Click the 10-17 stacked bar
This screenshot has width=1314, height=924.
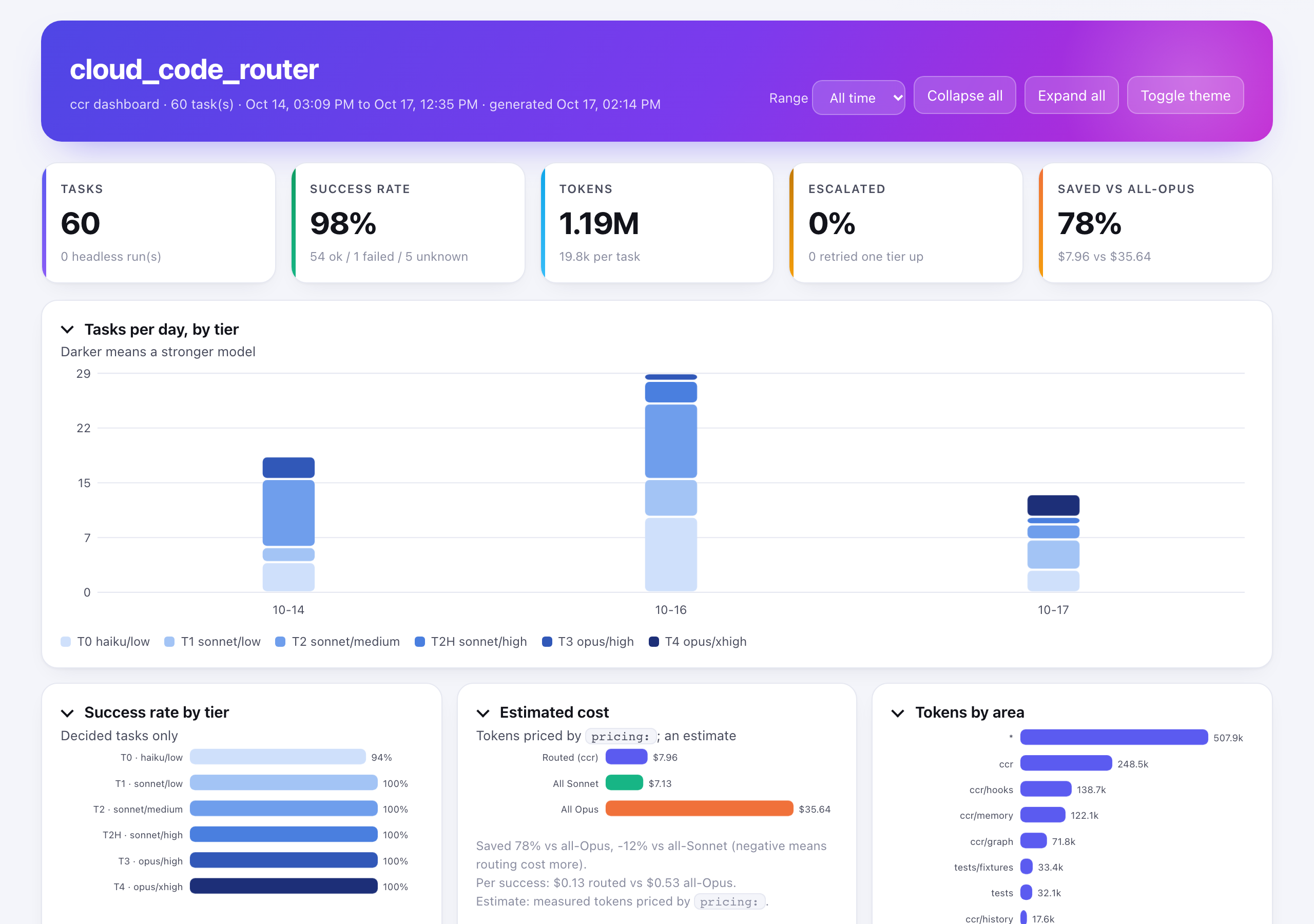coord(1053,543)
